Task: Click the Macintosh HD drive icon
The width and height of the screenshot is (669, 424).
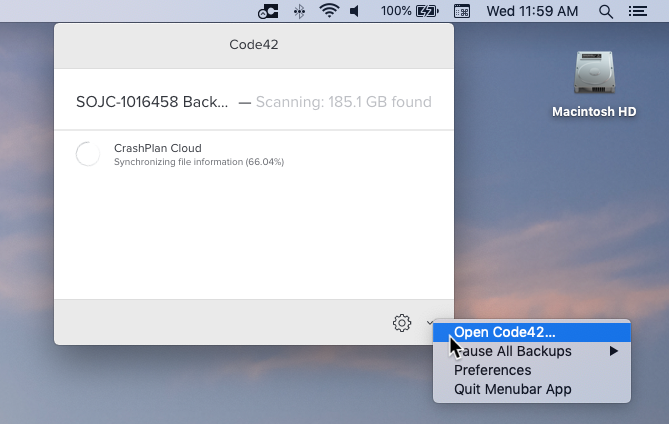Action: pos(594,73)
